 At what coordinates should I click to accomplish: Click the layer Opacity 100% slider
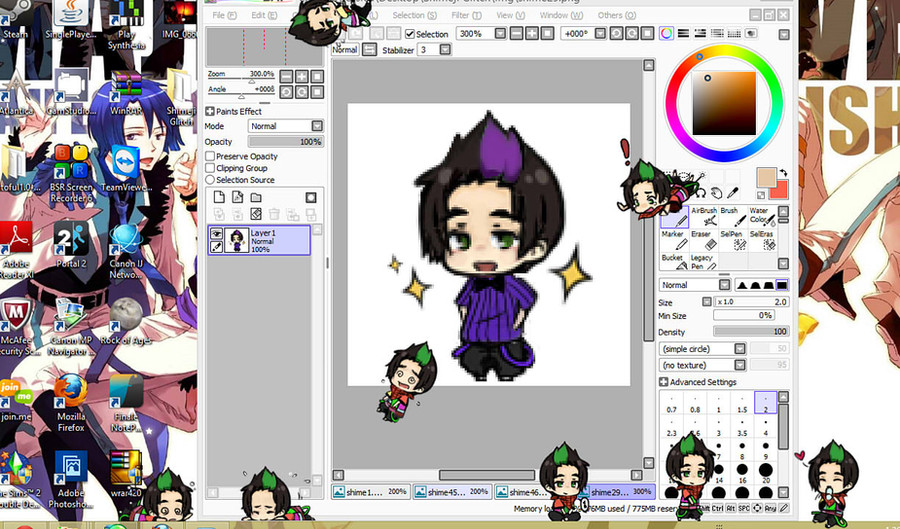[285, 142]
